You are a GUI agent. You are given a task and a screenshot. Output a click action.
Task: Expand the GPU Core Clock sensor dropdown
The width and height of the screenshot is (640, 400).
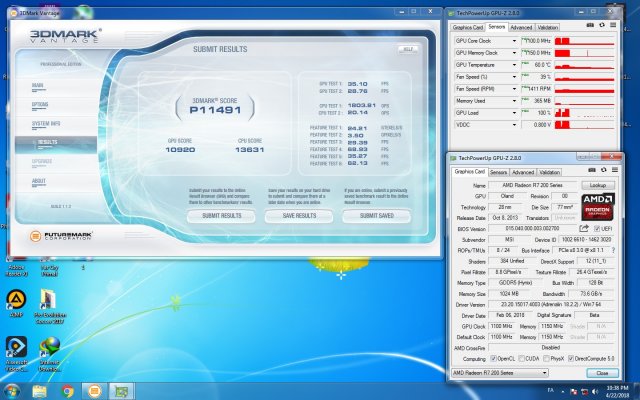(x=513, y=40)
